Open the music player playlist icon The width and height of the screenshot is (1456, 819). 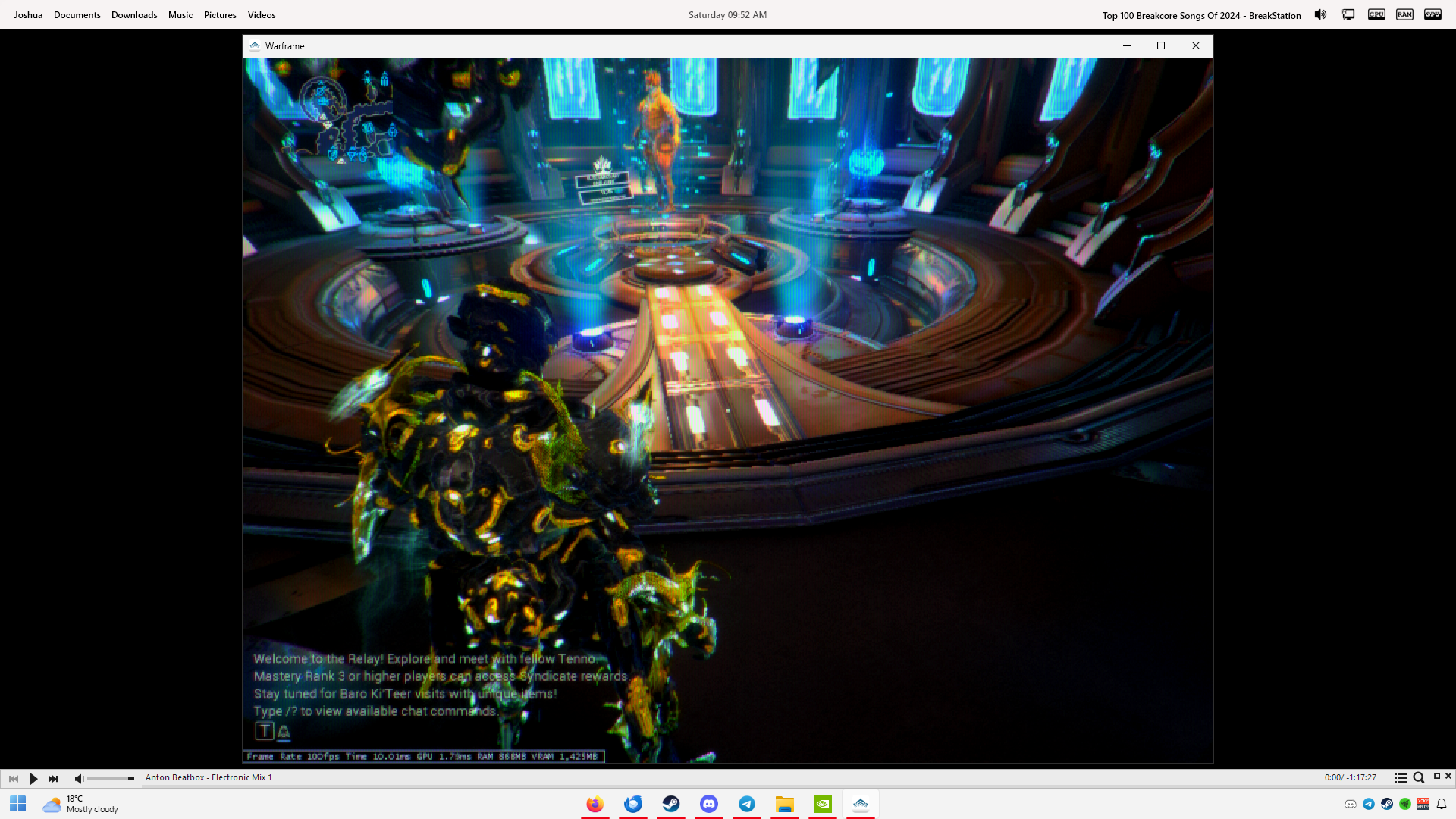point(1401,777)
